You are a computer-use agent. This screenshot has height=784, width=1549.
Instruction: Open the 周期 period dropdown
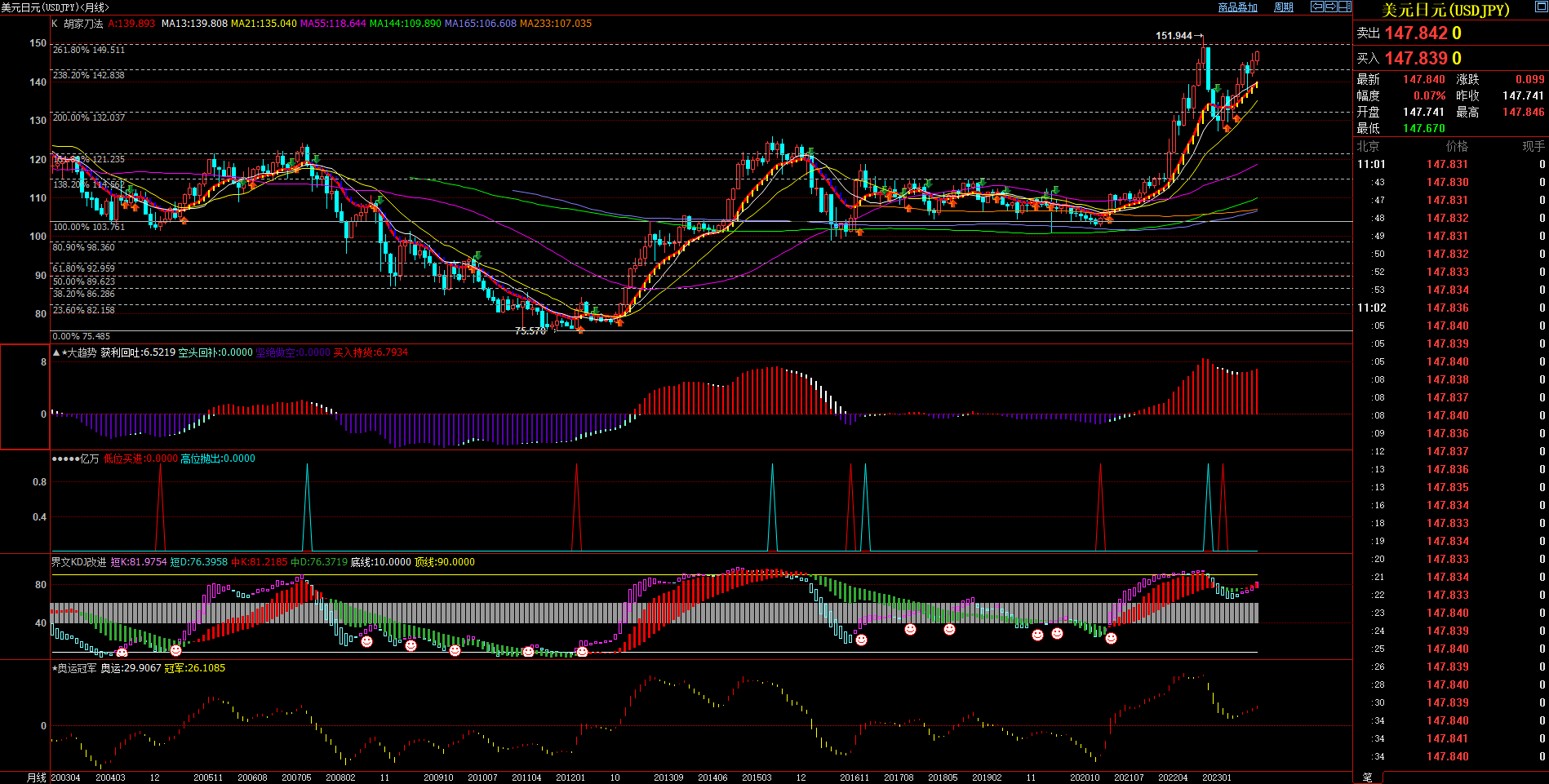point(1284,7)
